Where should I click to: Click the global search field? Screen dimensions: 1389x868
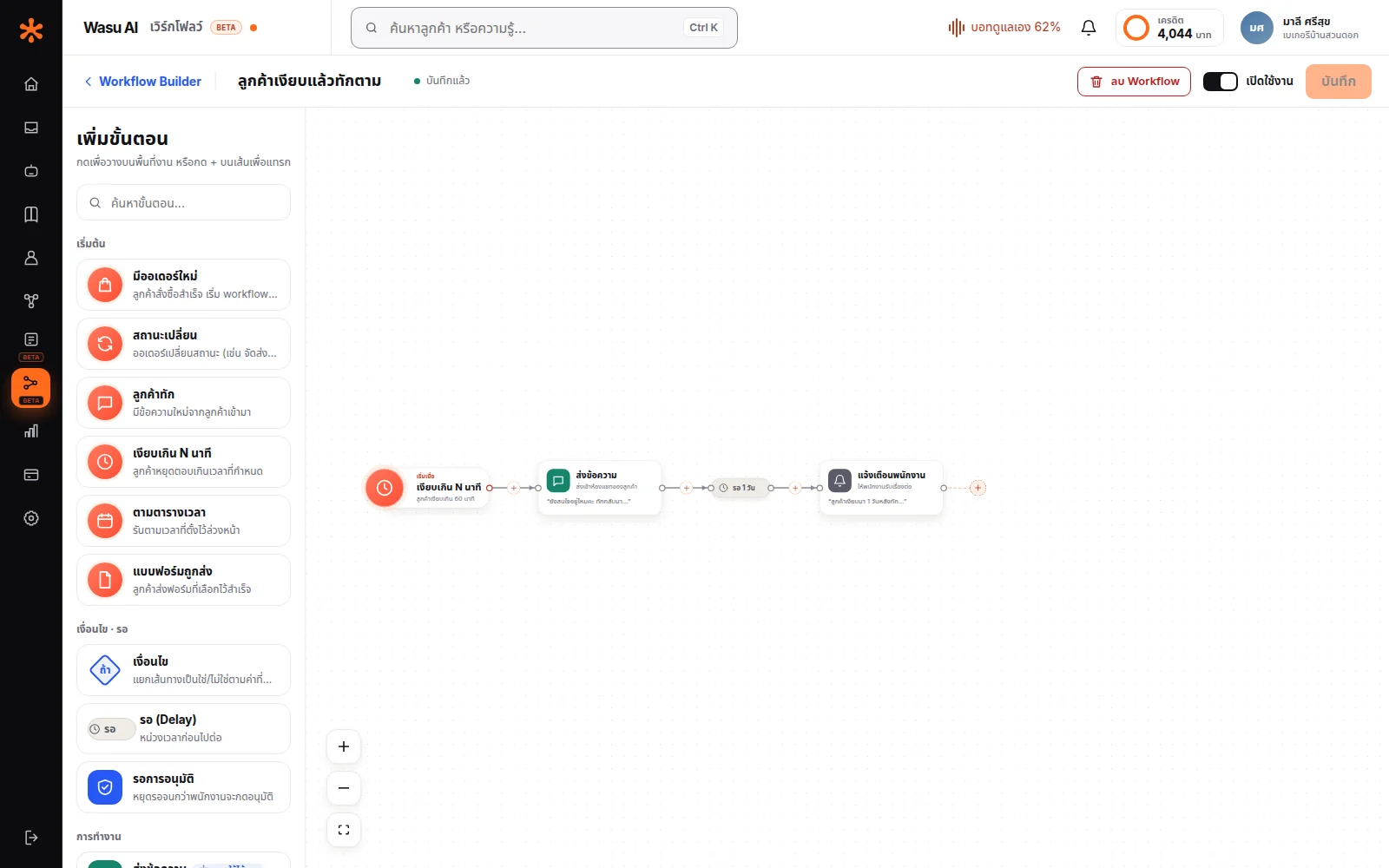tap(544, 28)
